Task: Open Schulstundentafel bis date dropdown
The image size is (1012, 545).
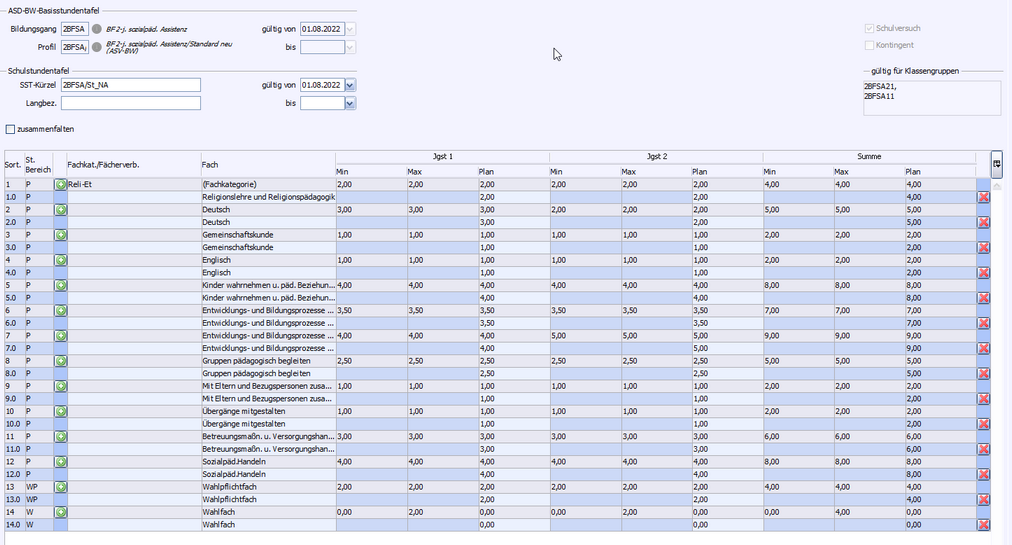Action: click(350, 103)
